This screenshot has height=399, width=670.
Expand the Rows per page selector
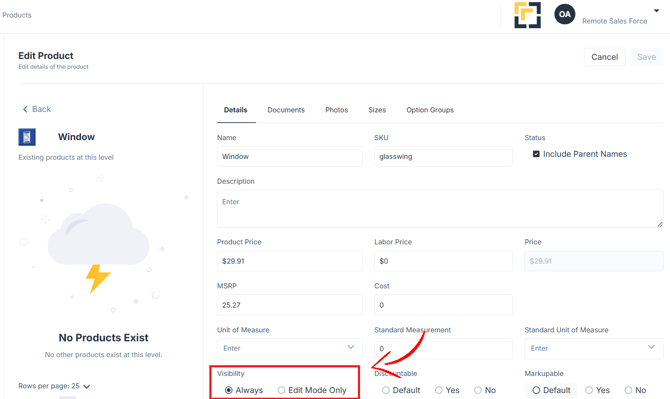(54, 386)
